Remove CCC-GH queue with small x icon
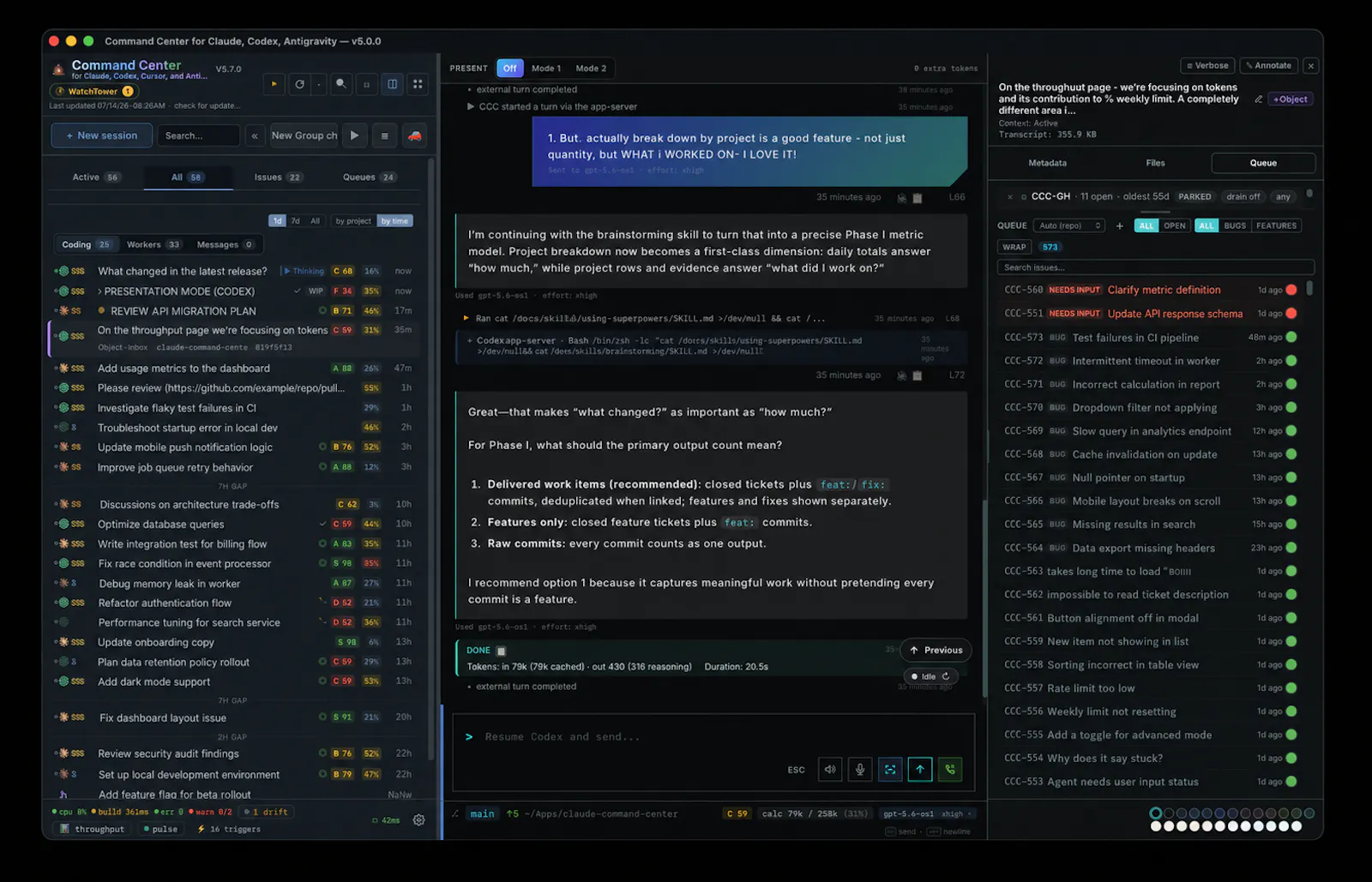The image size is (1372, 882). [1010, 197]
